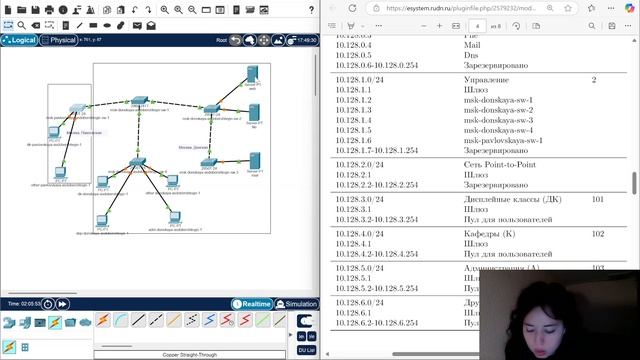Choose the Draw Ellipse tool
The height and width of the screenshot is (360, 640).
[107, 26]
